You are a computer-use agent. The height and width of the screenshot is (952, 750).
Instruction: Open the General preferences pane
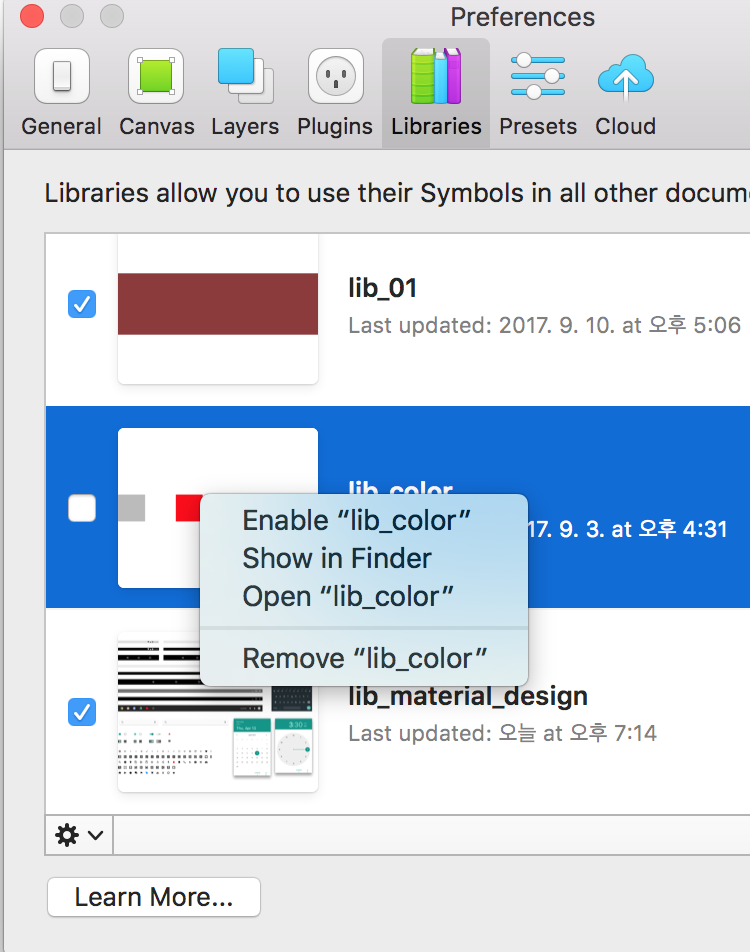pyautogui.click(x=61, y=93)
